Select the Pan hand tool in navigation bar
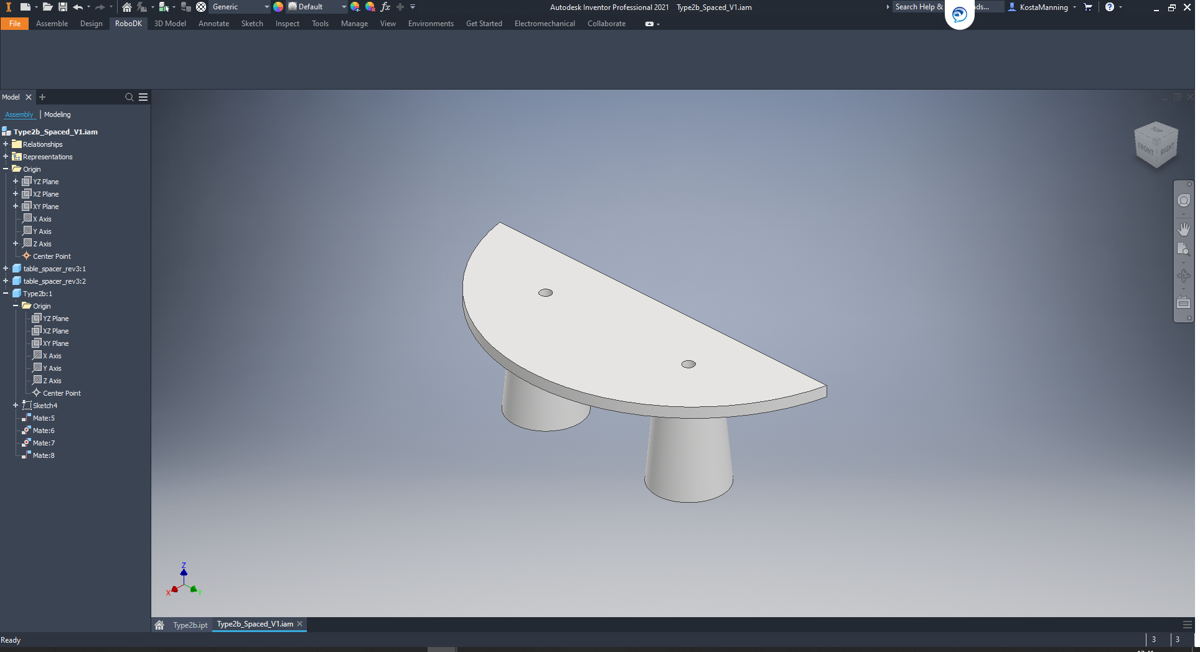Screen dimensions: 1200x652 tap(1184, 229)
